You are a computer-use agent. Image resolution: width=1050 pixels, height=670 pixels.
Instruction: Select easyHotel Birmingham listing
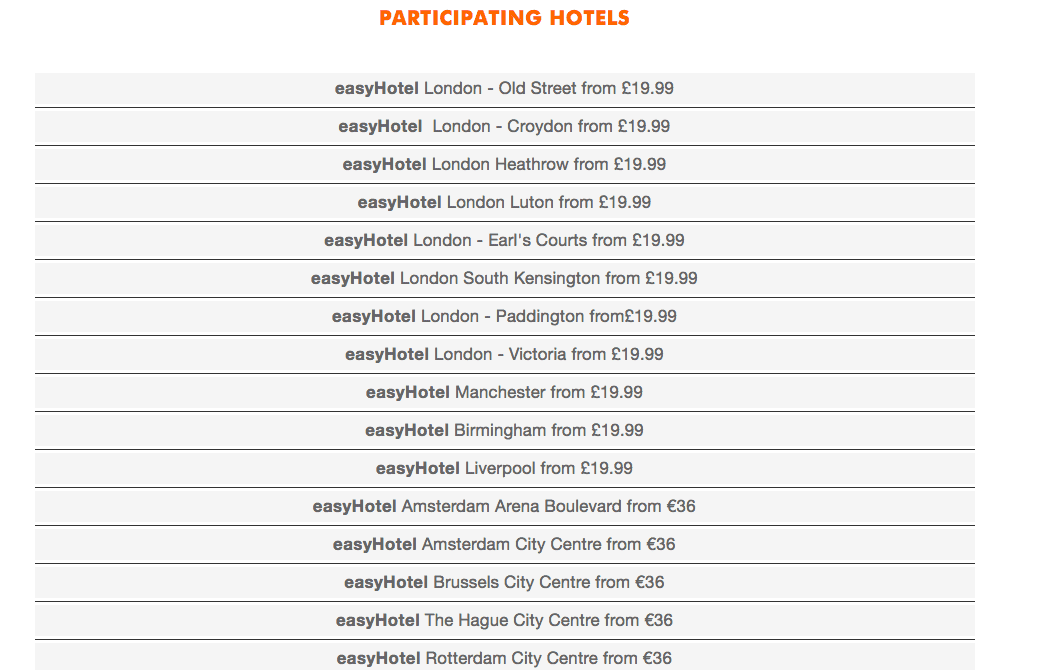(x=505, y=431)
